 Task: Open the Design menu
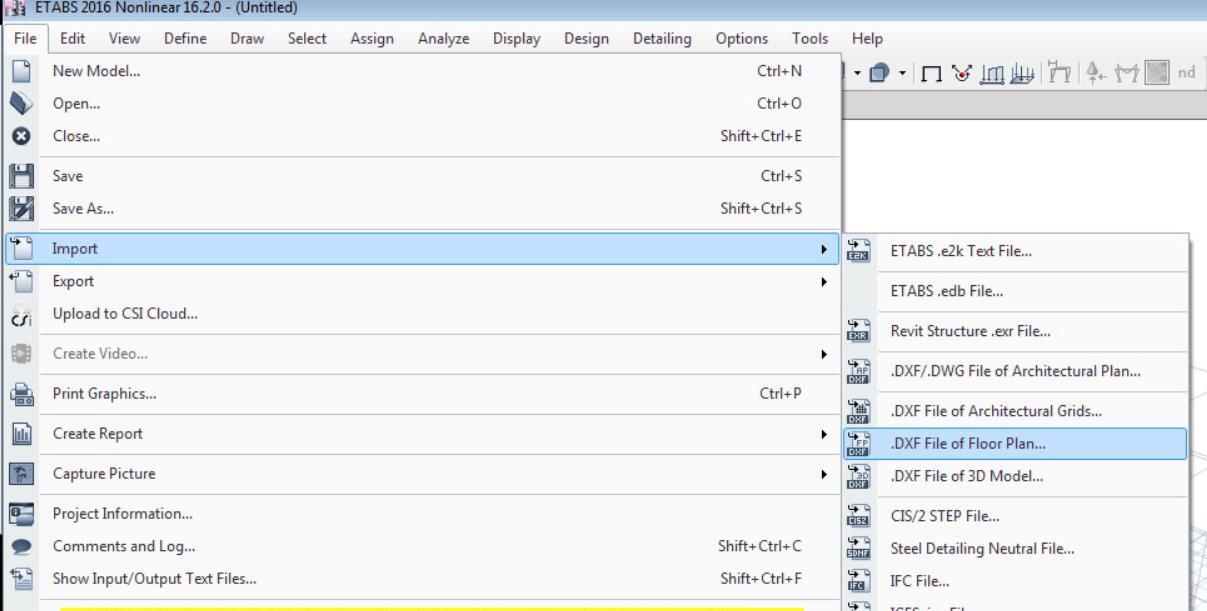pos(587,38)
